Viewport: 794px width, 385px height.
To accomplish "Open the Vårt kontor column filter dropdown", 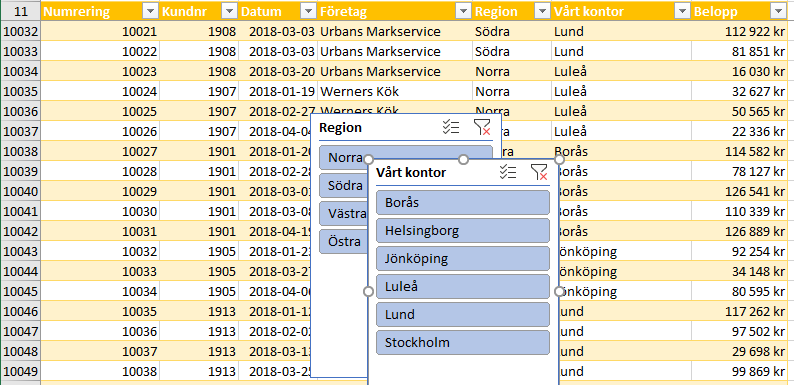I will click(x=683, y=12).
